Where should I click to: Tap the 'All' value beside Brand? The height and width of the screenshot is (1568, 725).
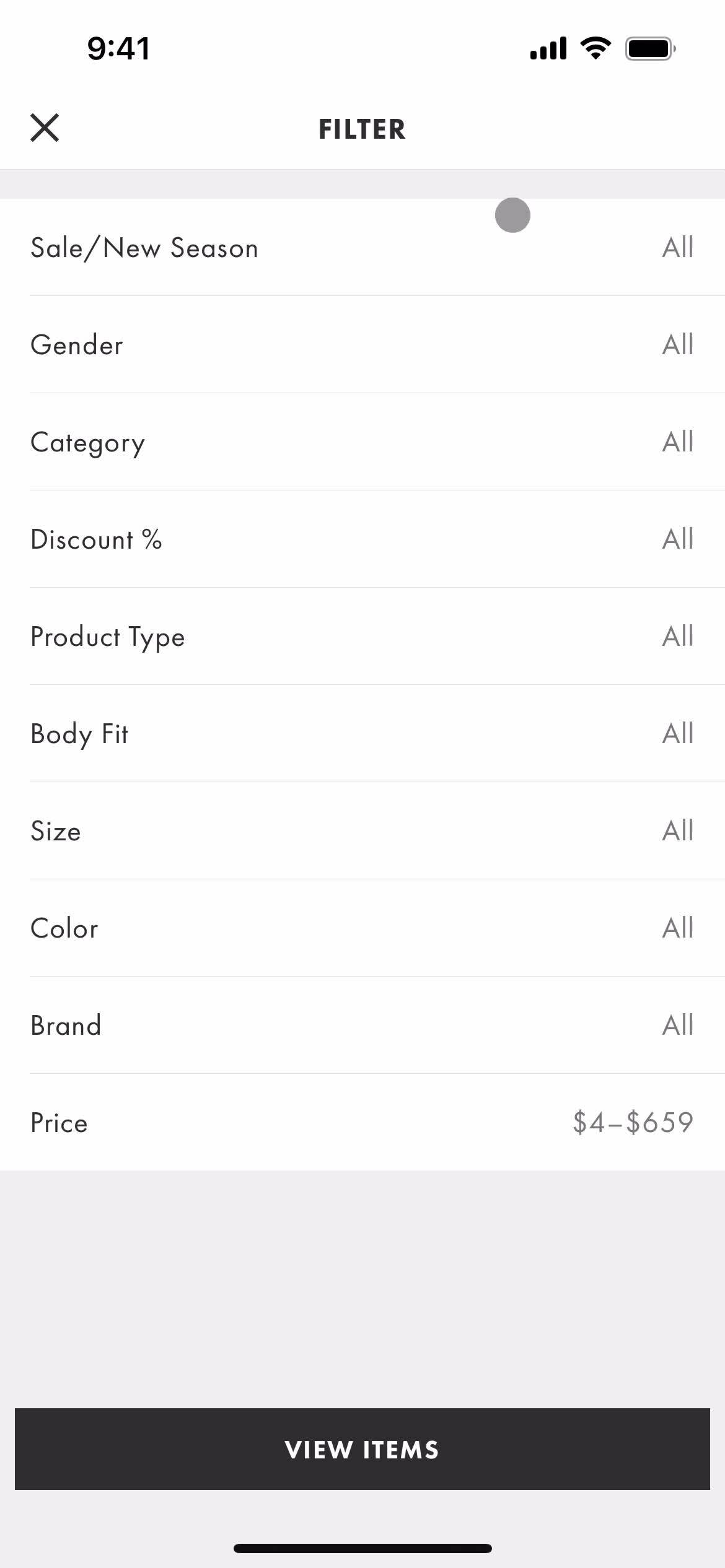(x=677, y=1025)
